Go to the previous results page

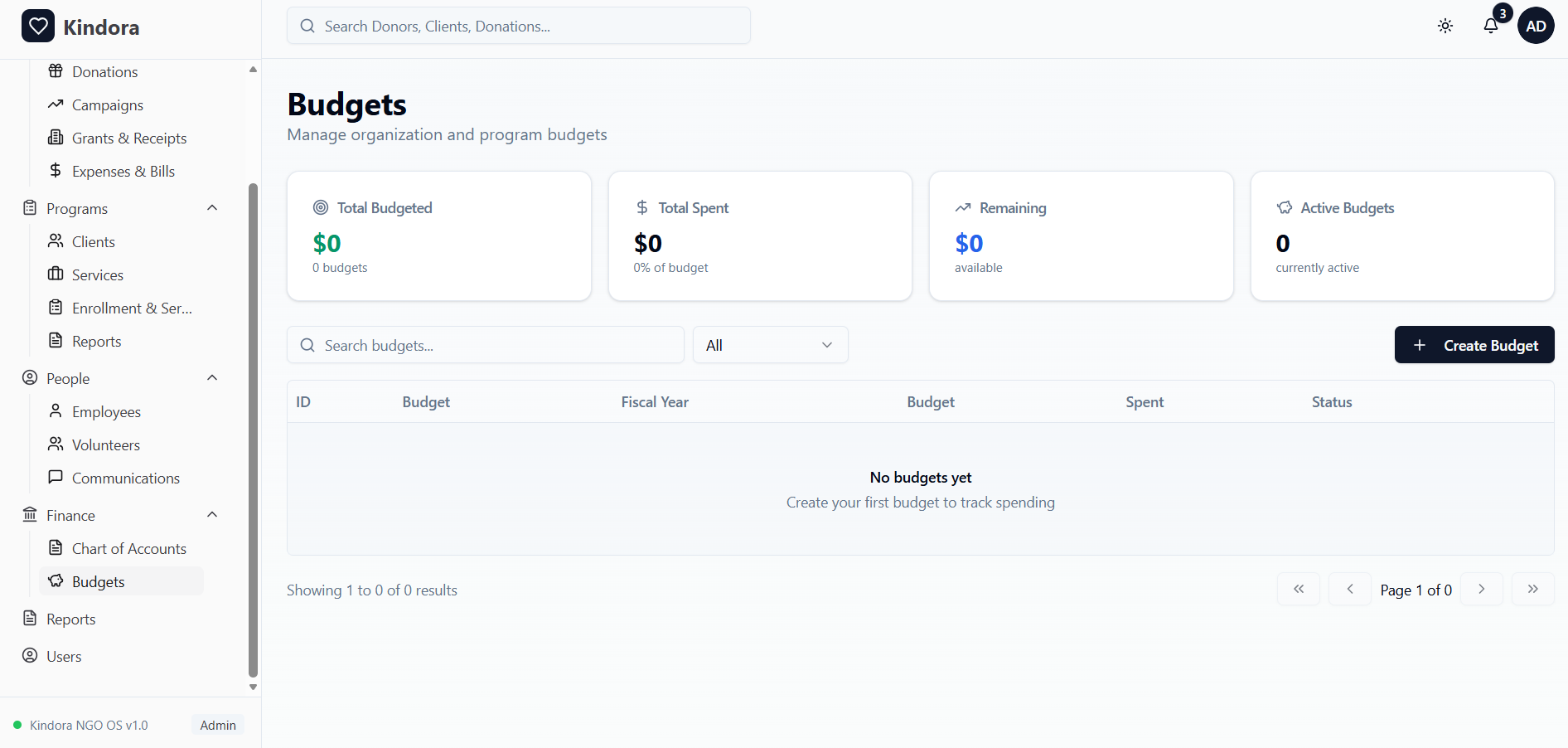pos(1350,589)
